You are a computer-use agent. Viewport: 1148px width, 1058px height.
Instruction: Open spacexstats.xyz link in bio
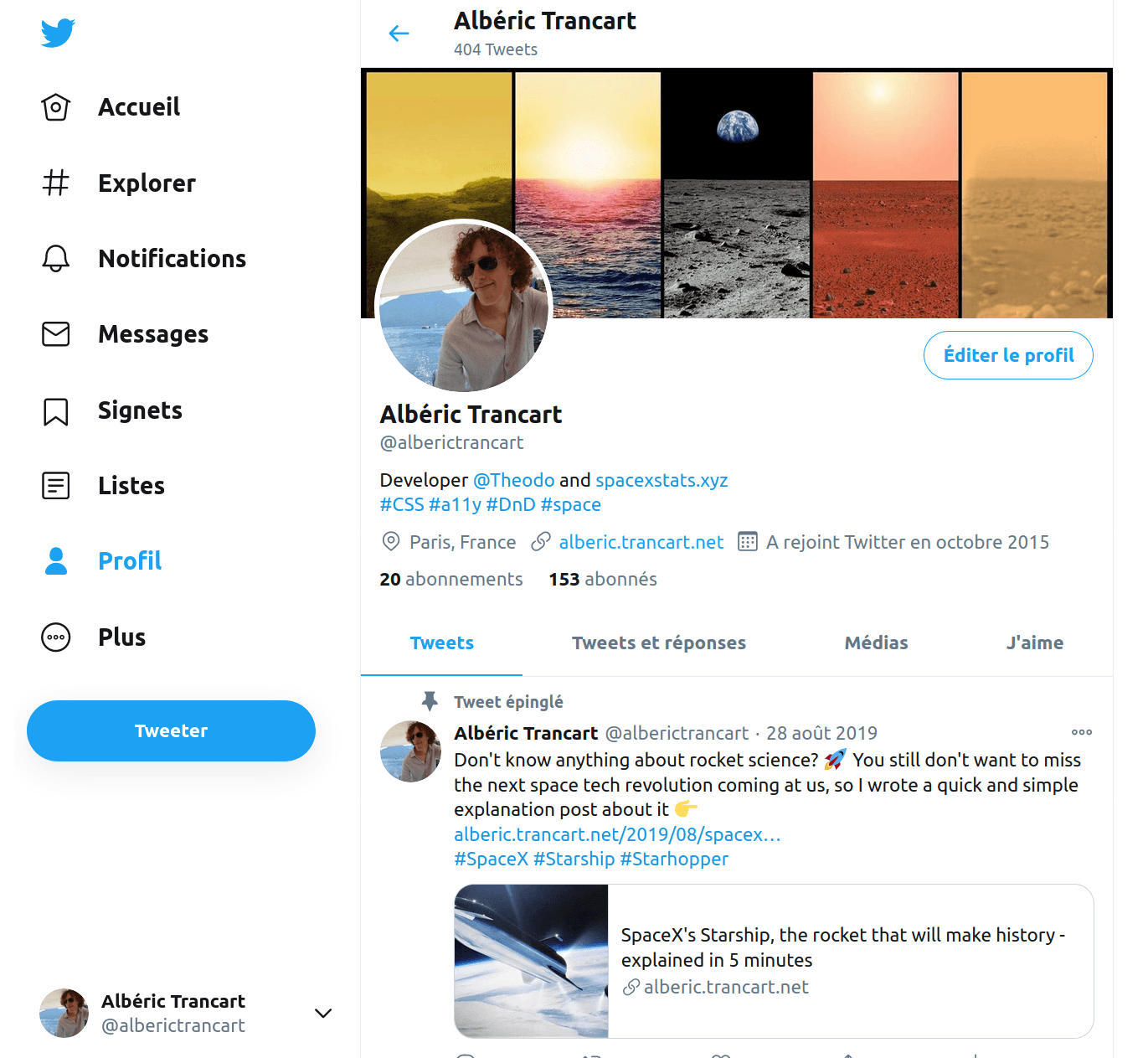point(662,480)
